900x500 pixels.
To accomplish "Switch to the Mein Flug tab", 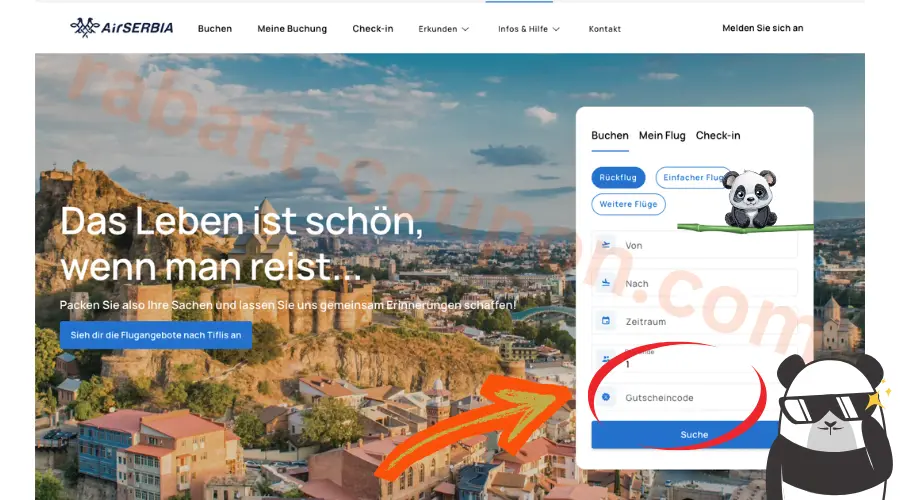I will pos(662,135).
